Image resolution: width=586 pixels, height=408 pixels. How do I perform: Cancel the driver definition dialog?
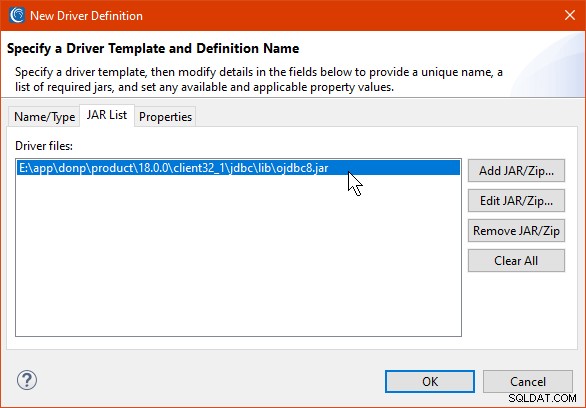tap(528, 381)
